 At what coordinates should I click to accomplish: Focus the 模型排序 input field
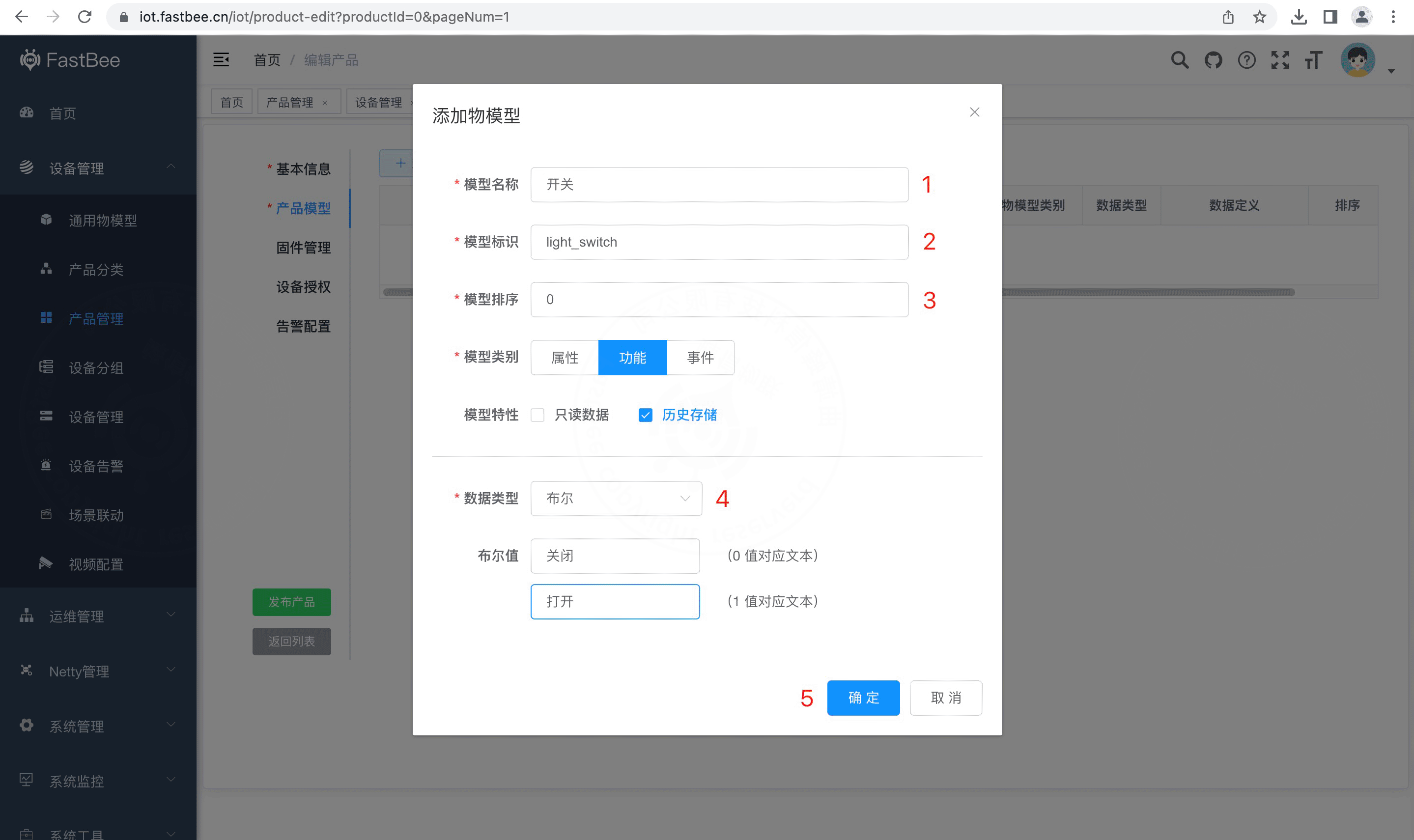click(719, 299)
